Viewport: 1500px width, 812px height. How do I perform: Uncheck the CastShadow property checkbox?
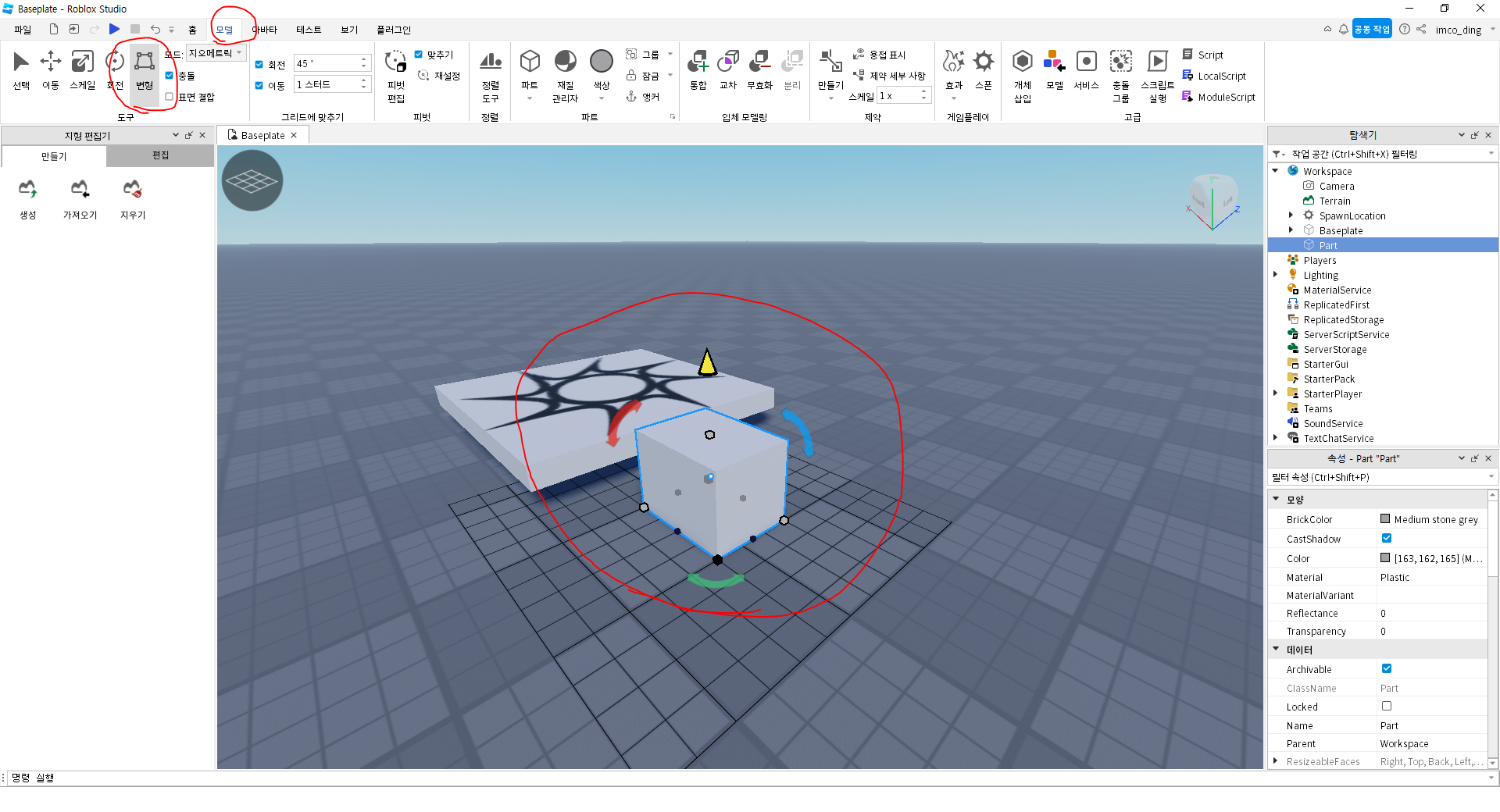[1387, 538]
